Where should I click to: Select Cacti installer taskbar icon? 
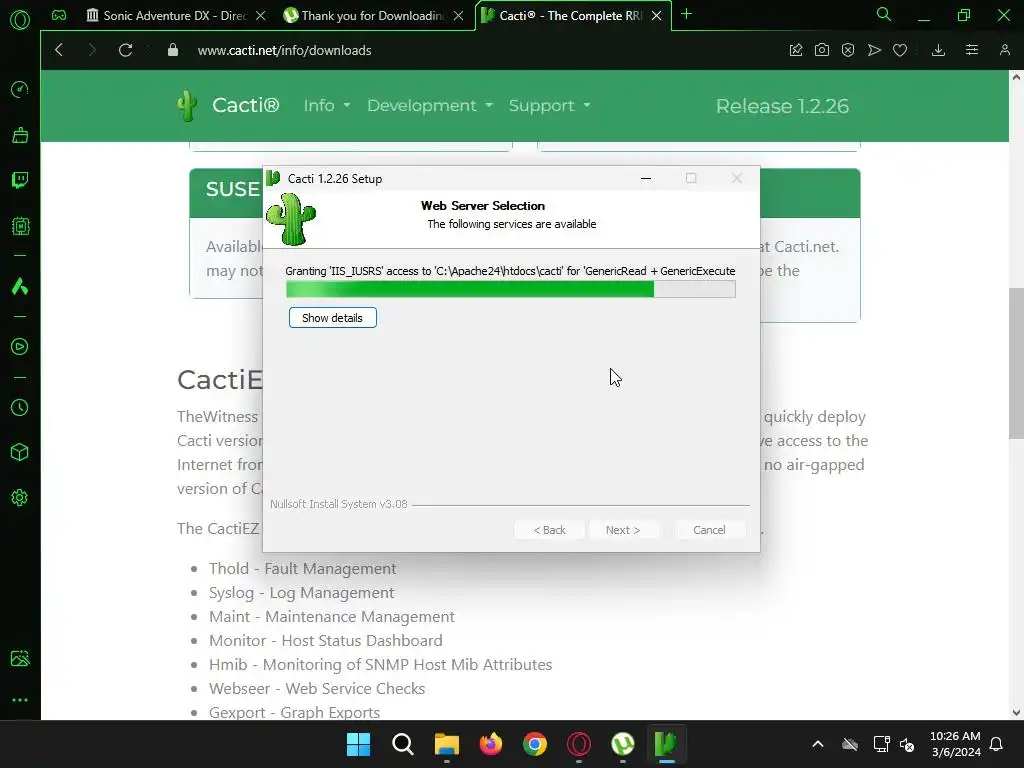coord(666,744)
